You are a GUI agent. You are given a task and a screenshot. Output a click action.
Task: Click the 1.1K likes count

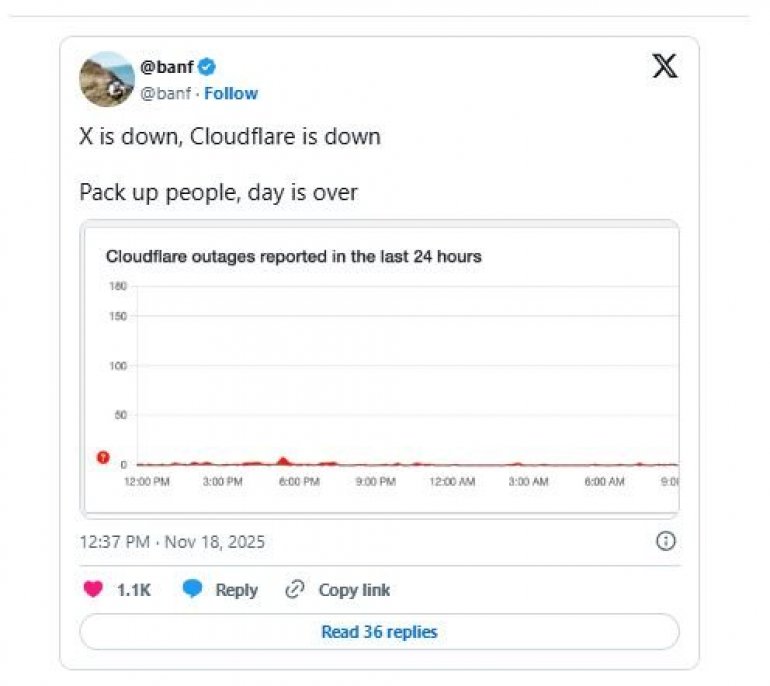(134, 590)
